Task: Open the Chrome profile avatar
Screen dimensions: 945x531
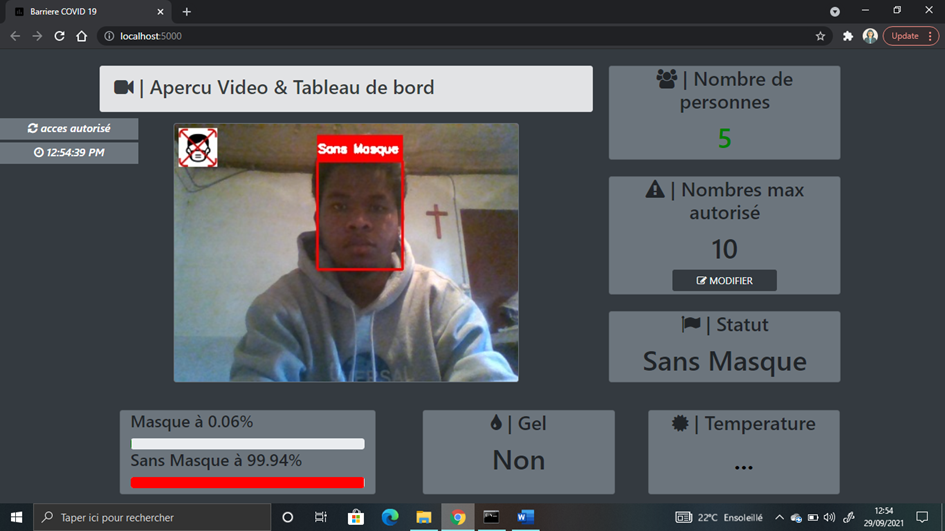Action: 870,36
